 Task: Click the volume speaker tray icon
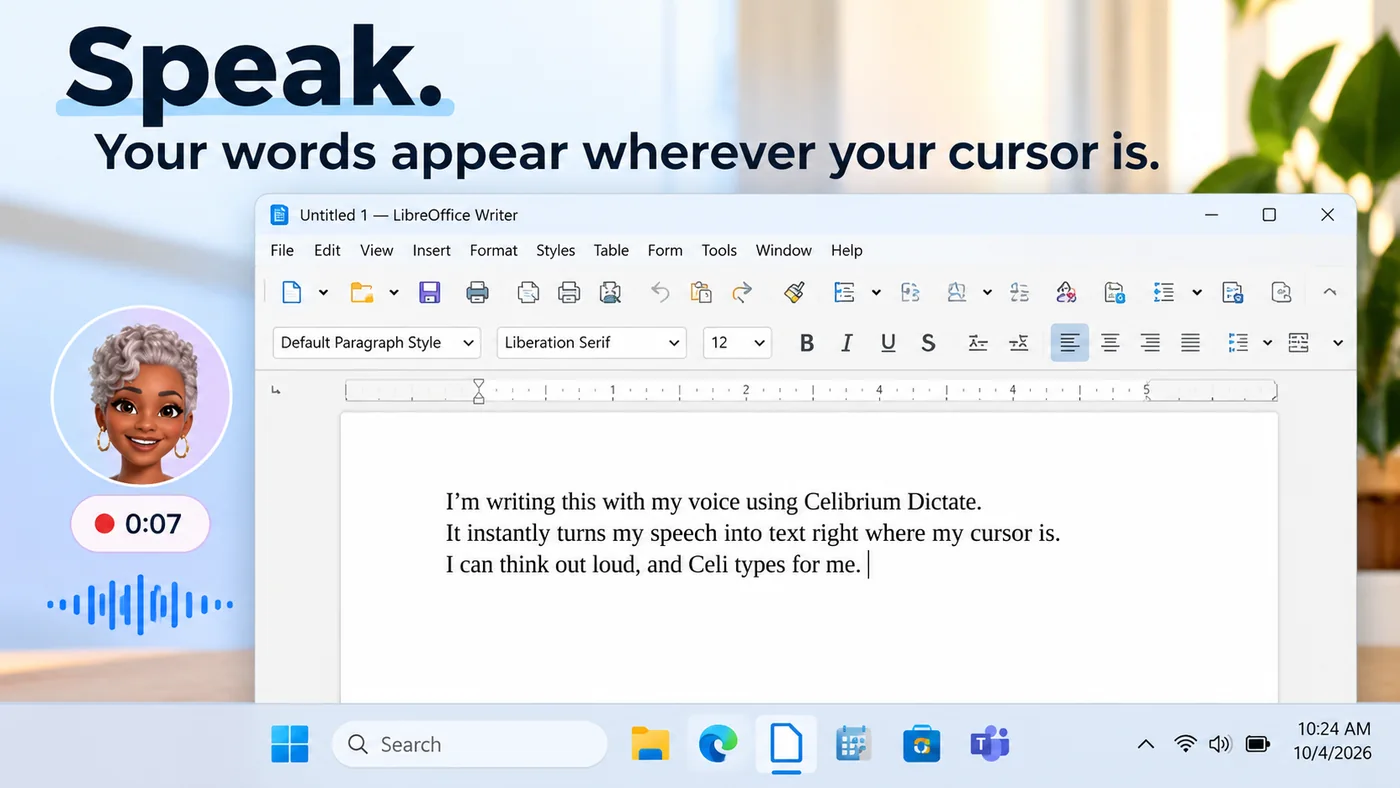tap(1219, 744)
